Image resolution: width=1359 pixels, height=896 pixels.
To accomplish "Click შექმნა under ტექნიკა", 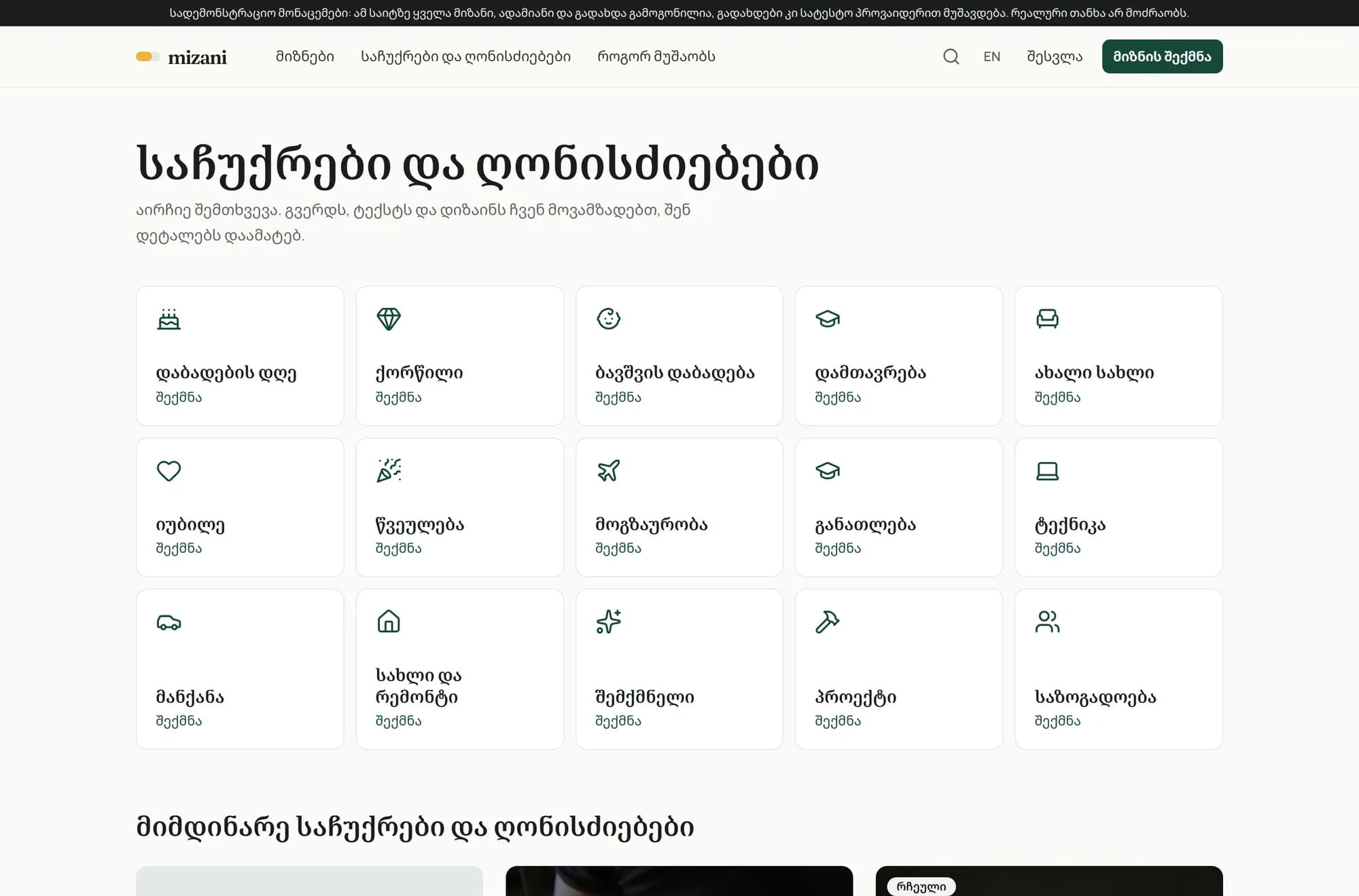I will click(1058, 548).
